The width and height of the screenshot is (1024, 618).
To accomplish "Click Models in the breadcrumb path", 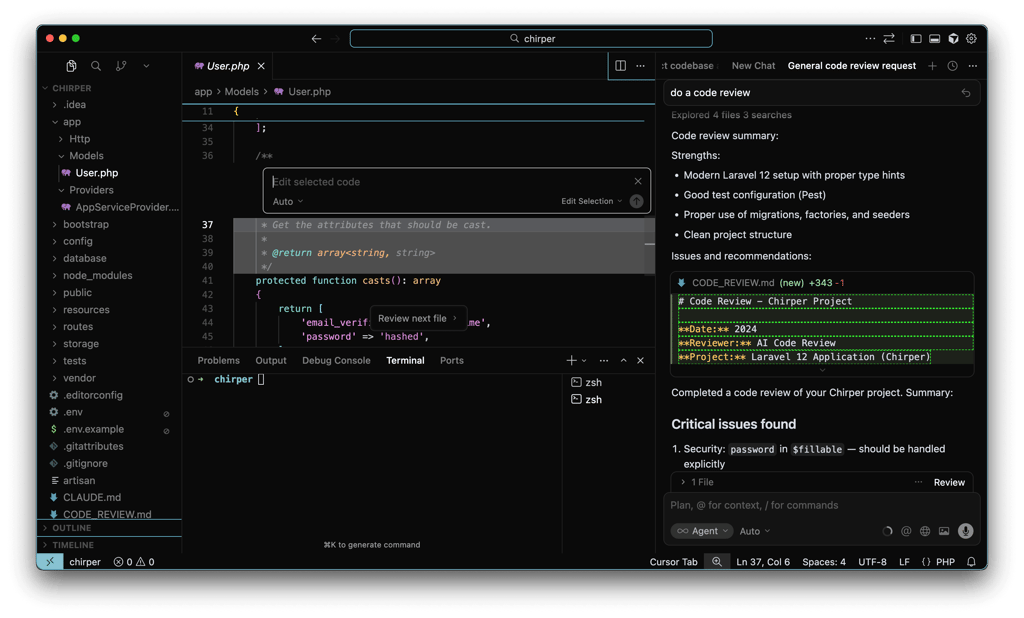I will 242,91.
